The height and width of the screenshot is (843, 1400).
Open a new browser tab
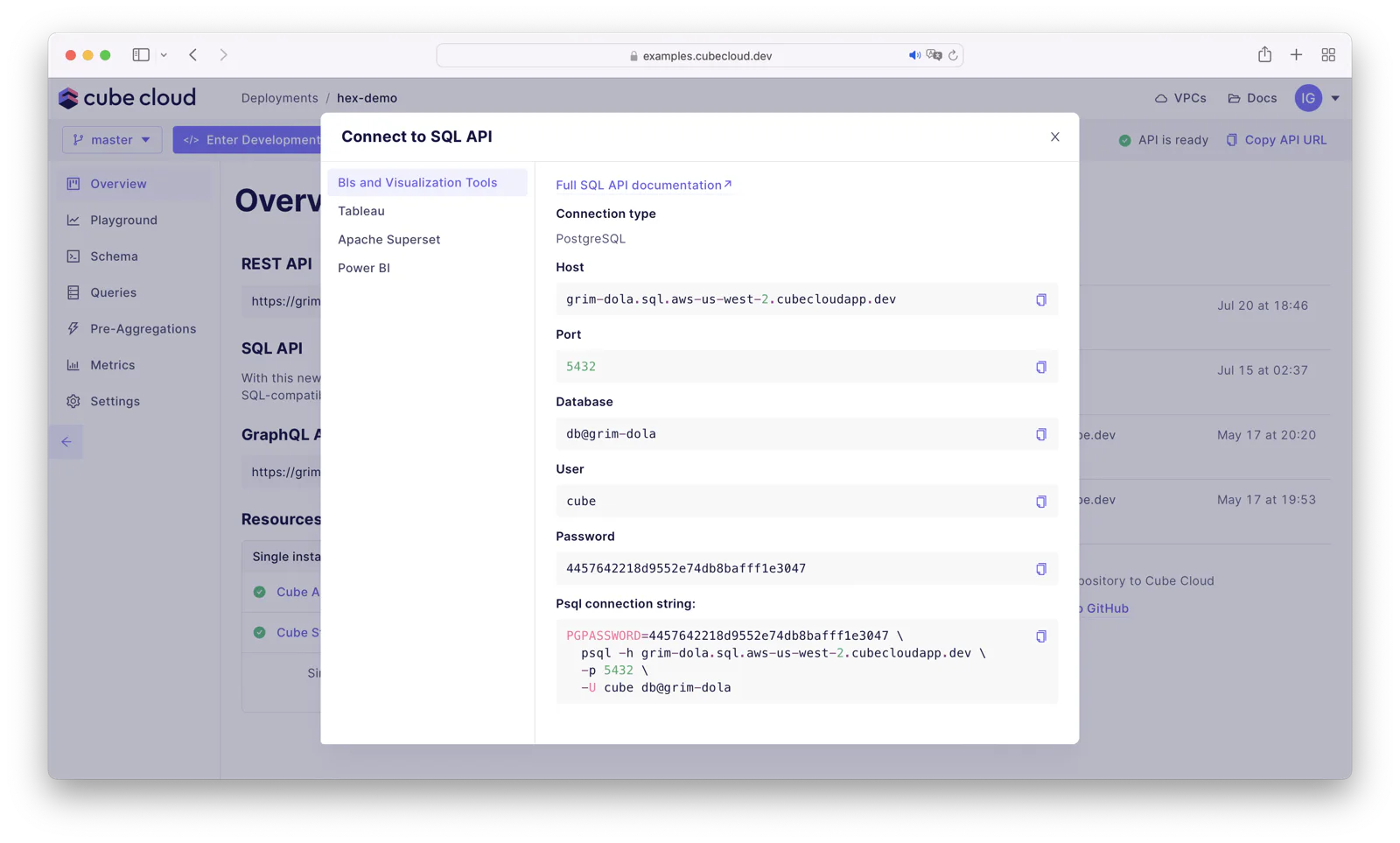click(x=1296, y=55)
